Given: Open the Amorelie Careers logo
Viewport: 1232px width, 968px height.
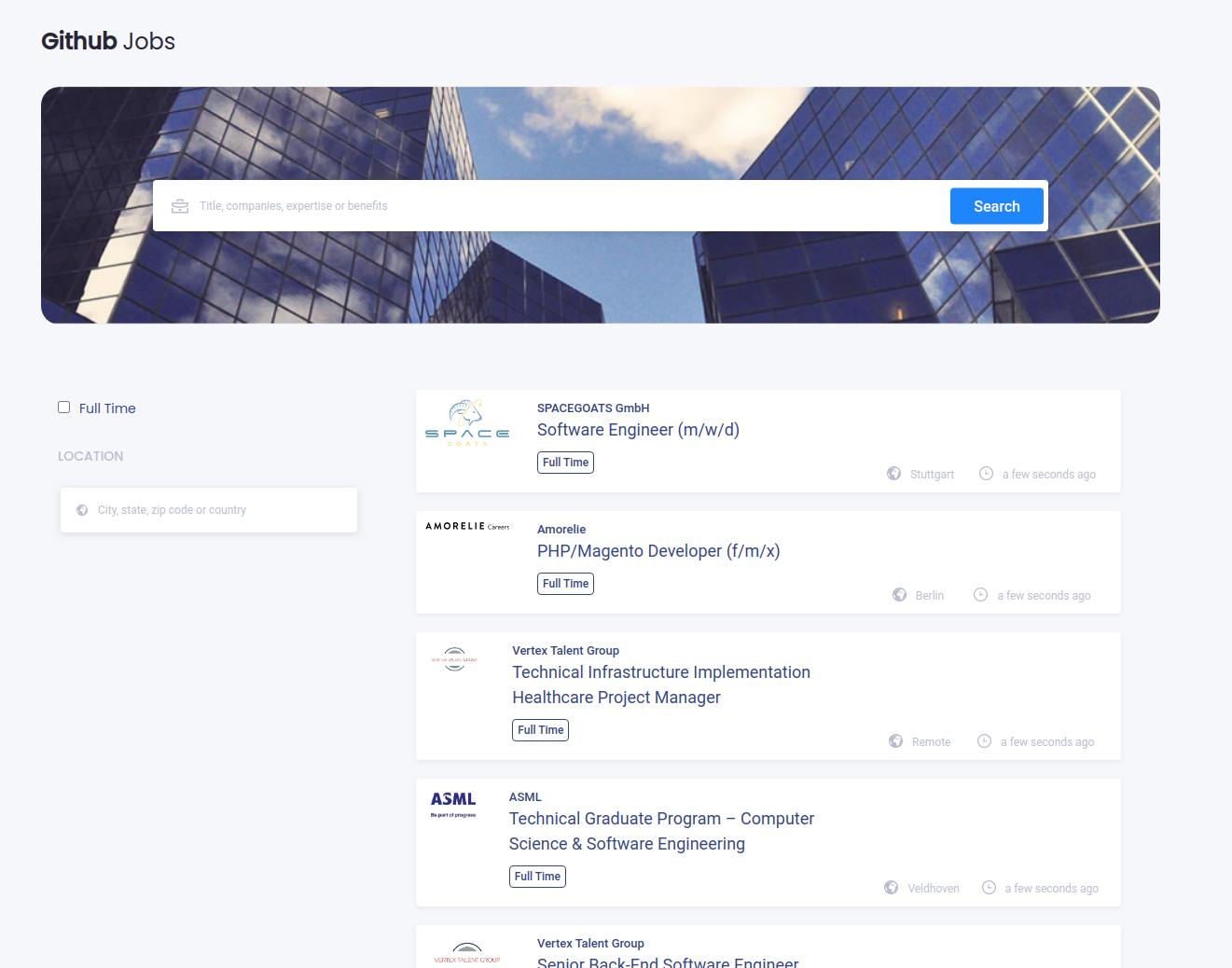Looking at the screenshot, I should click(467, 526).
